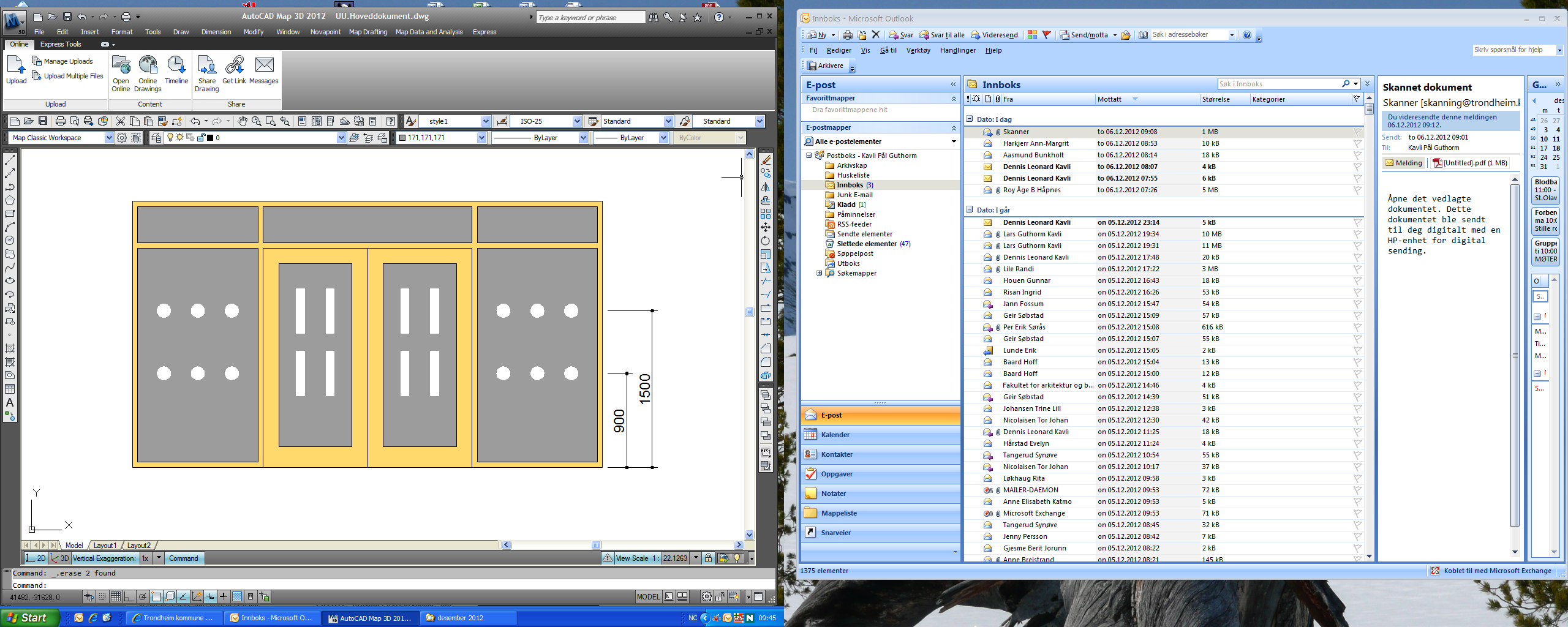Click the Erase tool in the Modify toolbar
This screenshot has height=627, width=1568.
pos(766,160)
